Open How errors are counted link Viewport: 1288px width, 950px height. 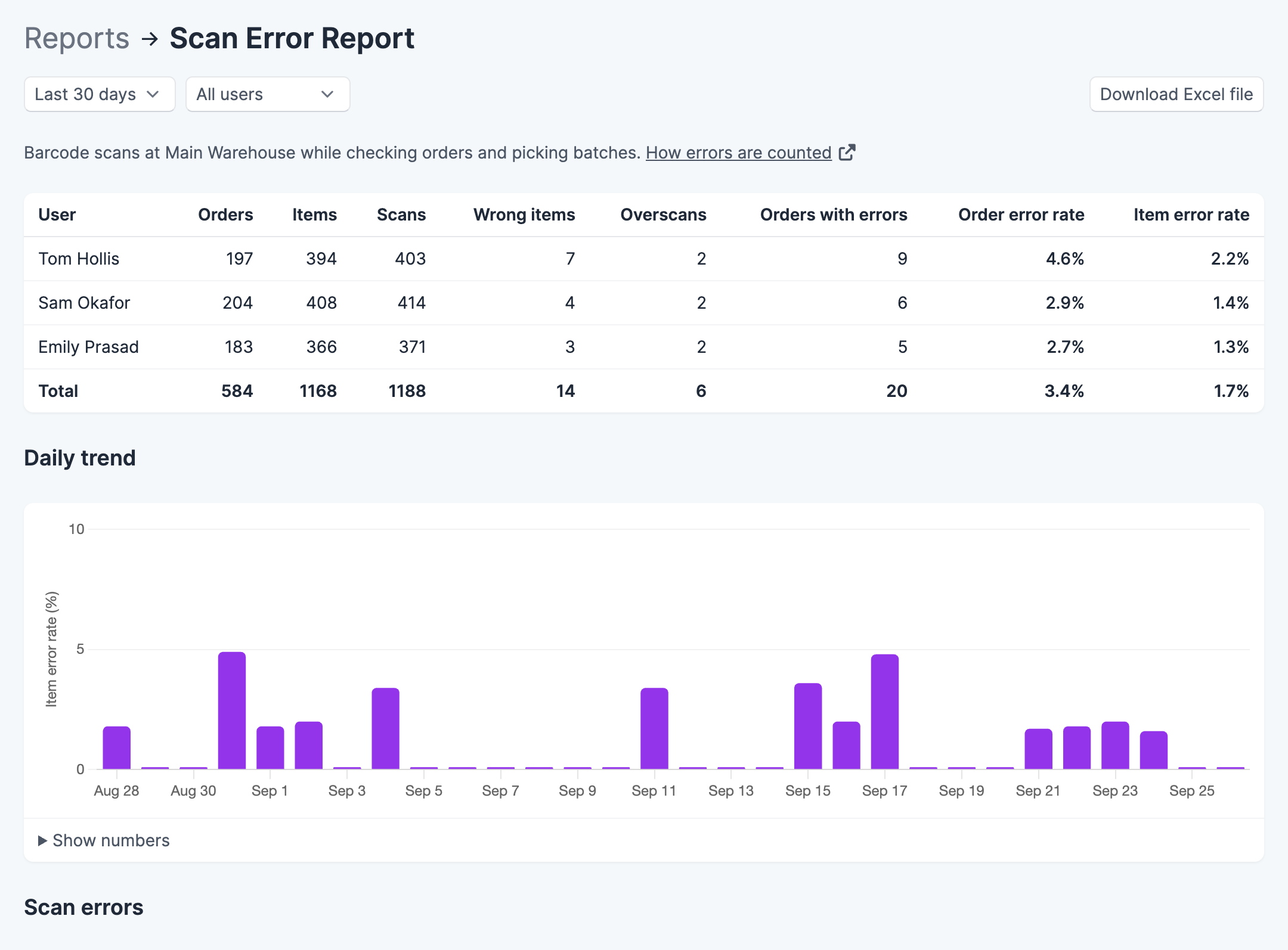pos(738,153)
